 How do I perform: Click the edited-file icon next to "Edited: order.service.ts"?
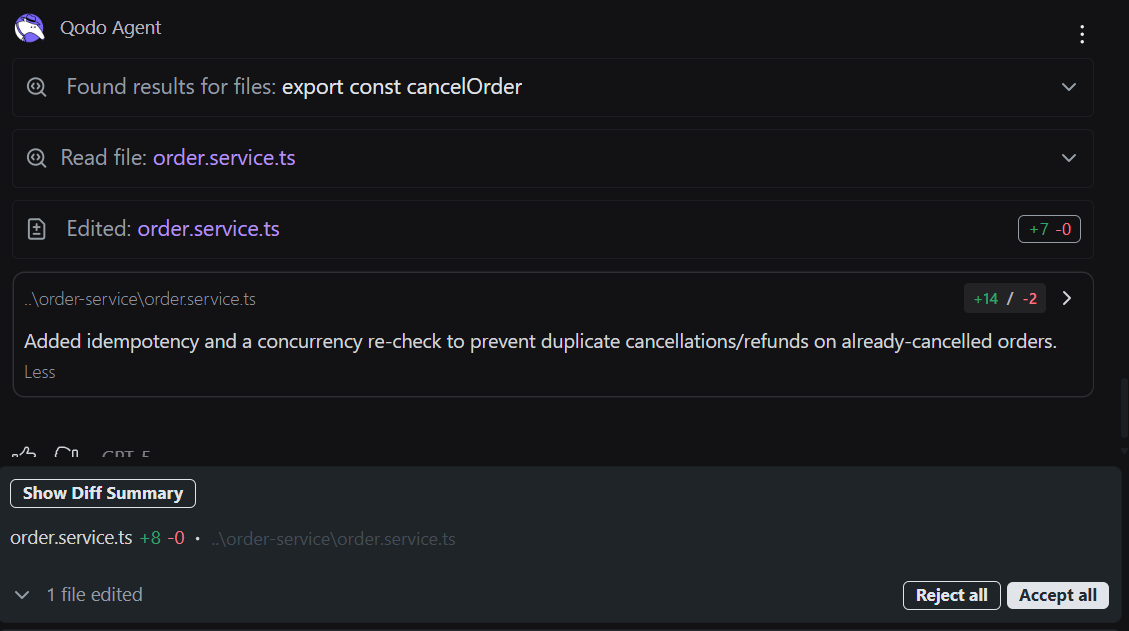point(36,229)
